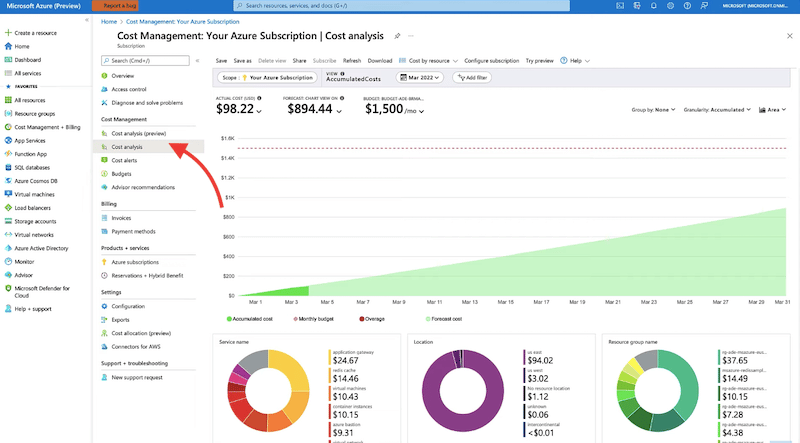
Task: Click the Home house icon in sidebar
Action: tap(8, 46)
